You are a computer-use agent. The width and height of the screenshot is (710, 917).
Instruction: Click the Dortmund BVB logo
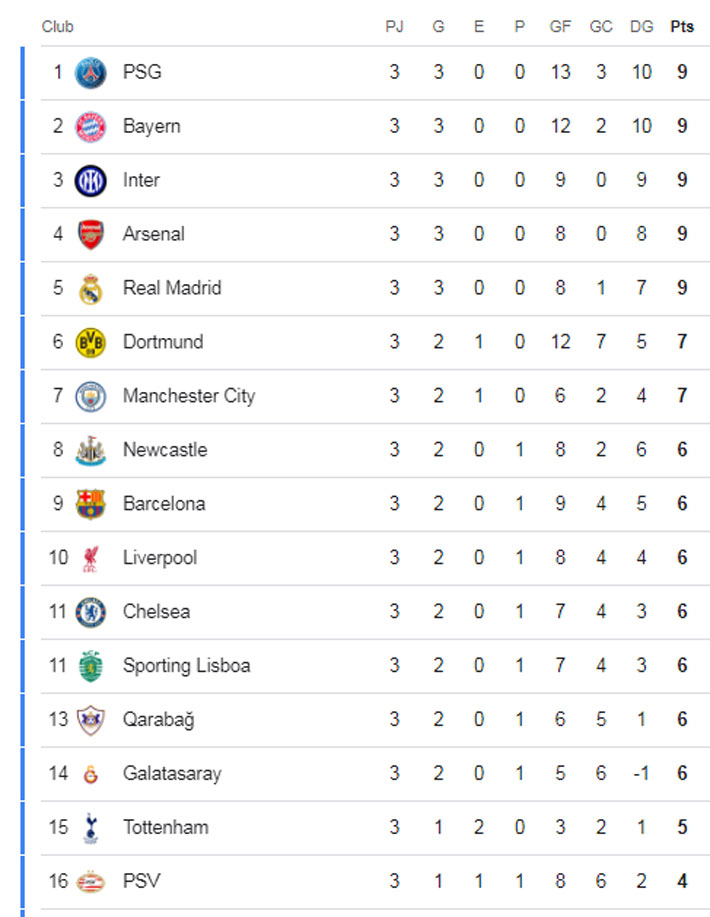[91, 343]
